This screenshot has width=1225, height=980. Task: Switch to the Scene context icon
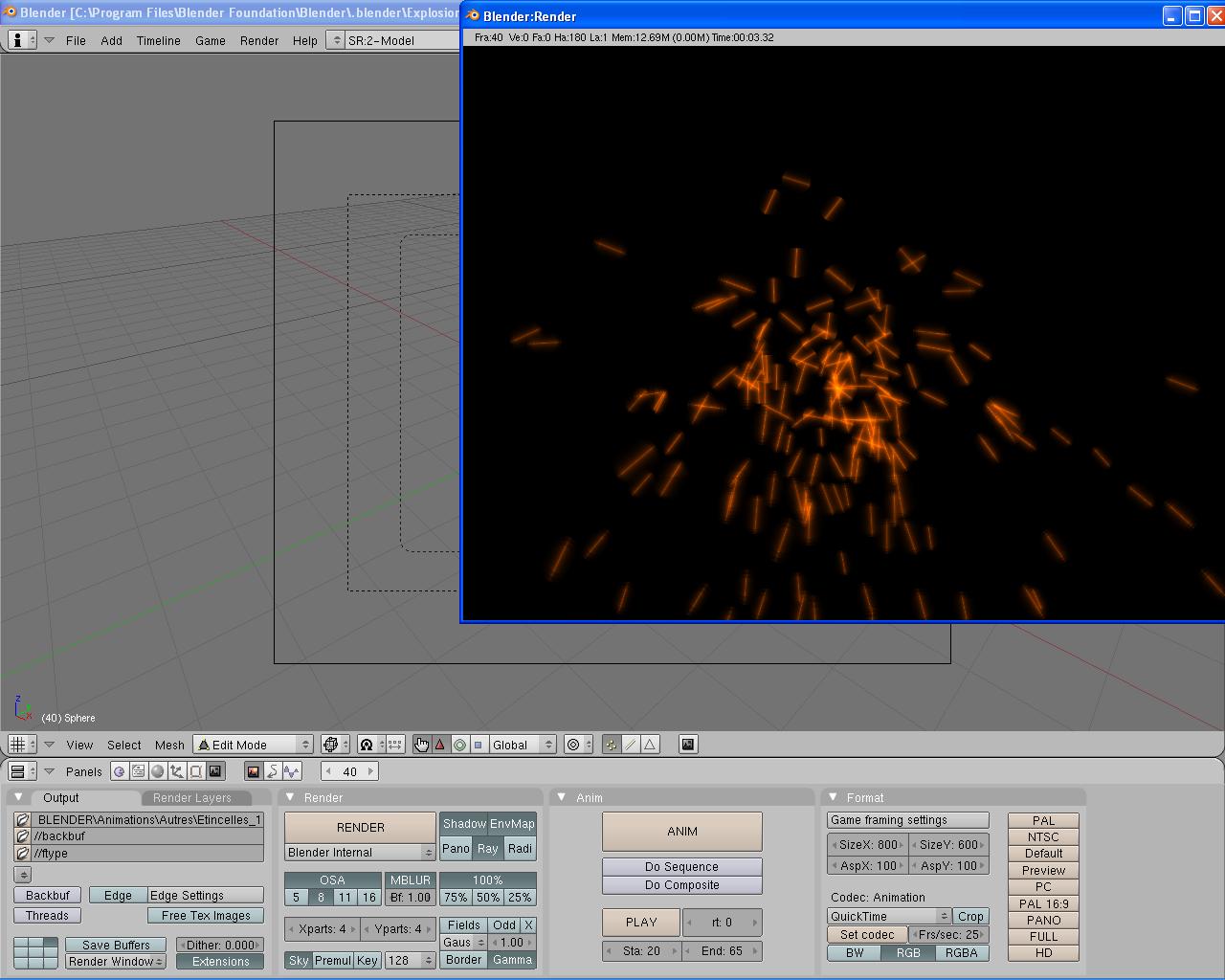point(215,771)
